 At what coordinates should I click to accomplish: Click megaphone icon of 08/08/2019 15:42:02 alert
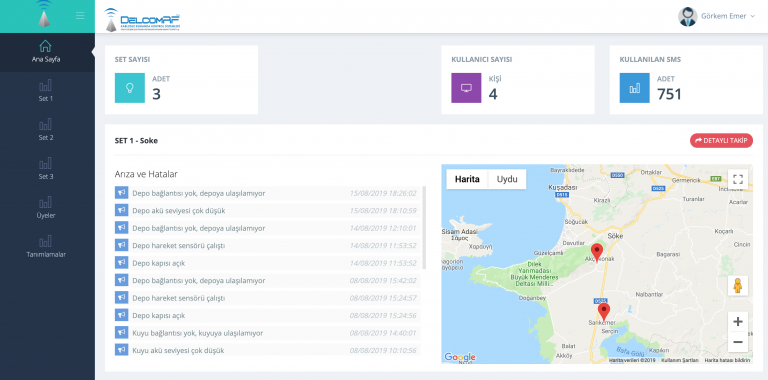pos(121,280)
